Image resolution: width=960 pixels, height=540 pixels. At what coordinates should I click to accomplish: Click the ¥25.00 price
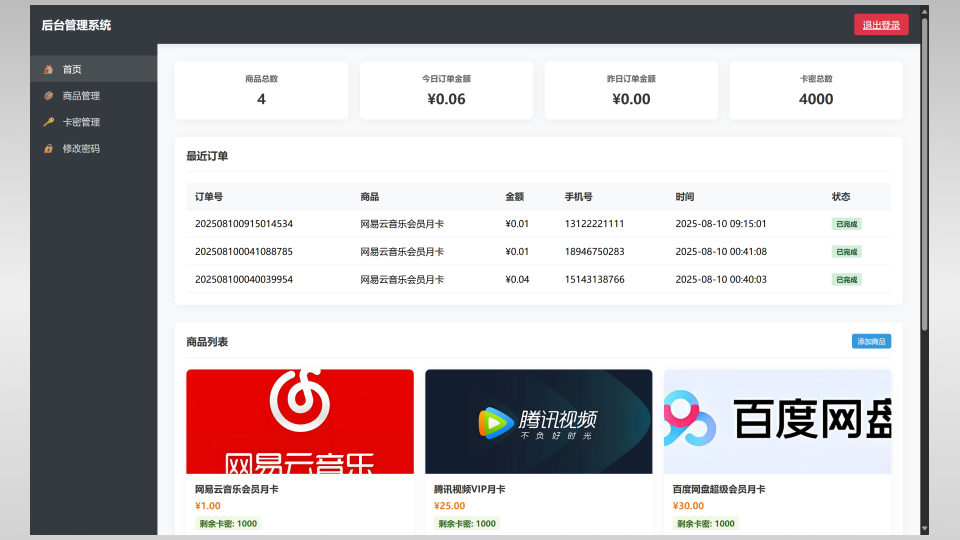click(449, 506)
